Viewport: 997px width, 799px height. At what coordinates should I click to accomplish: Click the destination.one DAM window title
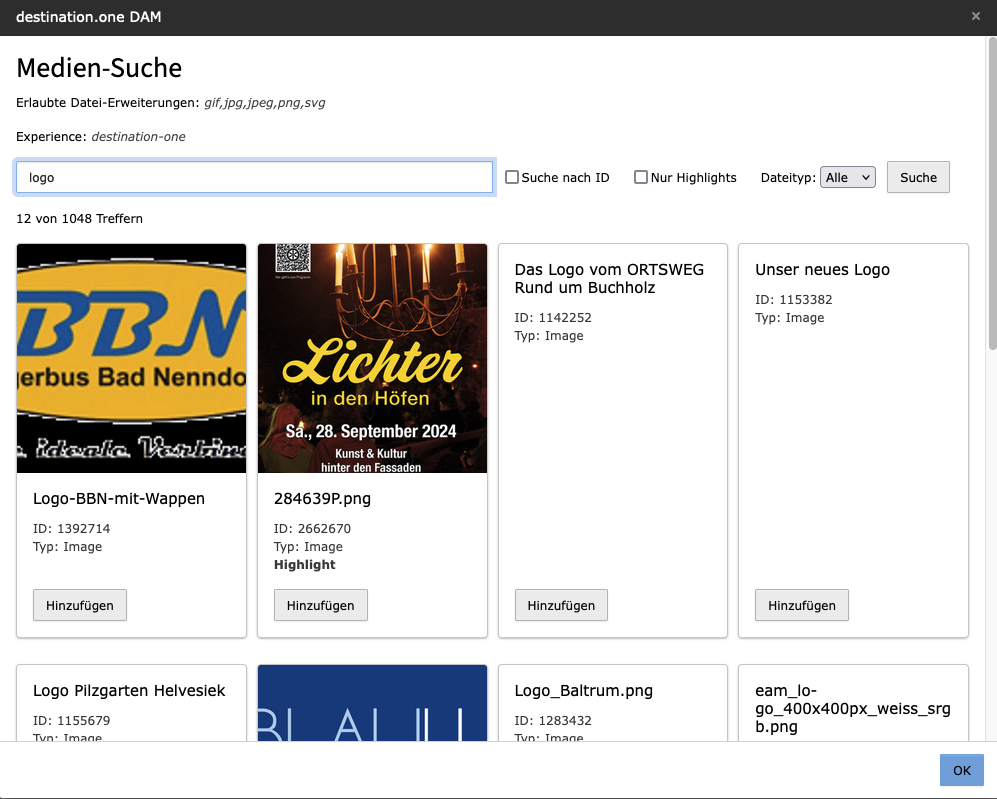pos(88,17)
